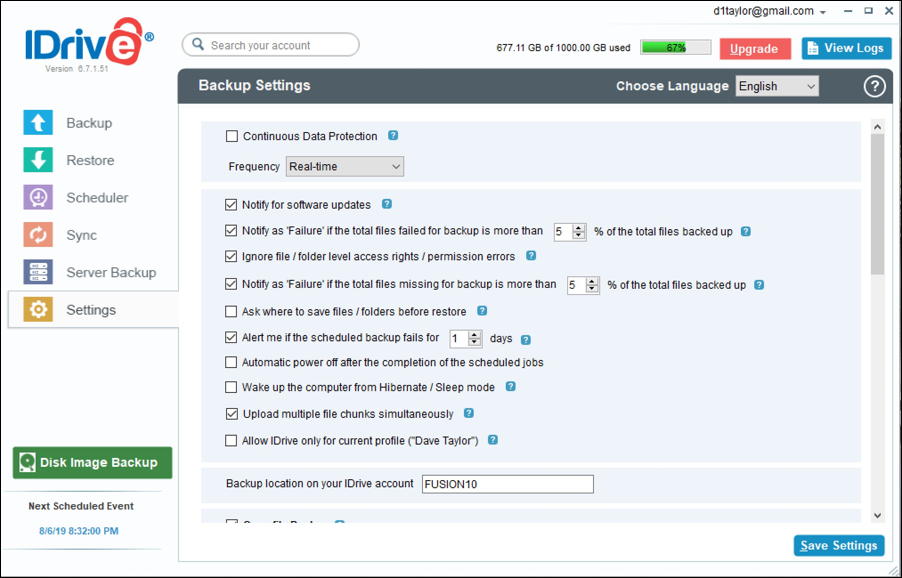Open the d1taylor@gmail.com account menu

click(x=770, y=12)
